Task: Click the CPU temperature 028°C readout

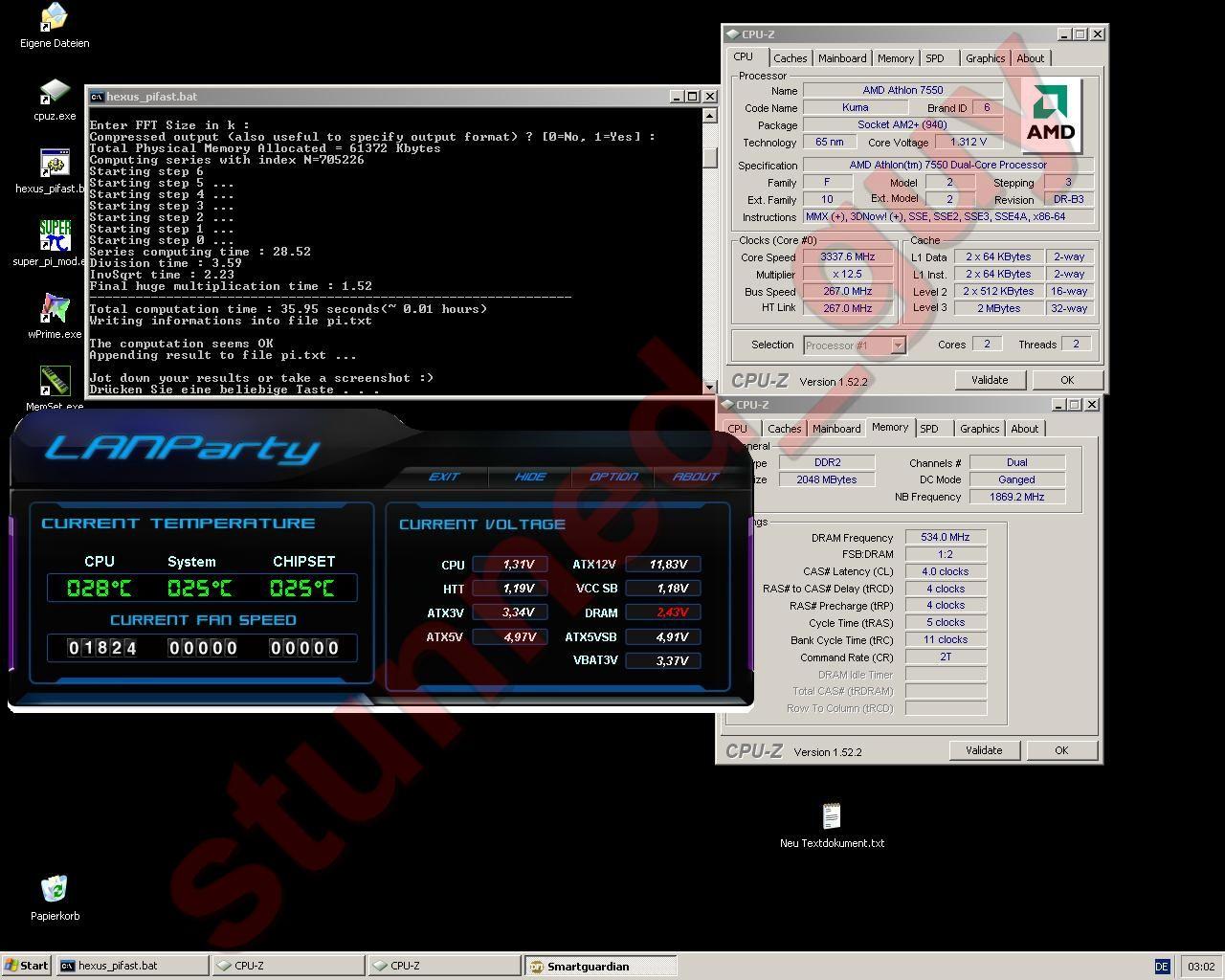Action: coord(100,588)
